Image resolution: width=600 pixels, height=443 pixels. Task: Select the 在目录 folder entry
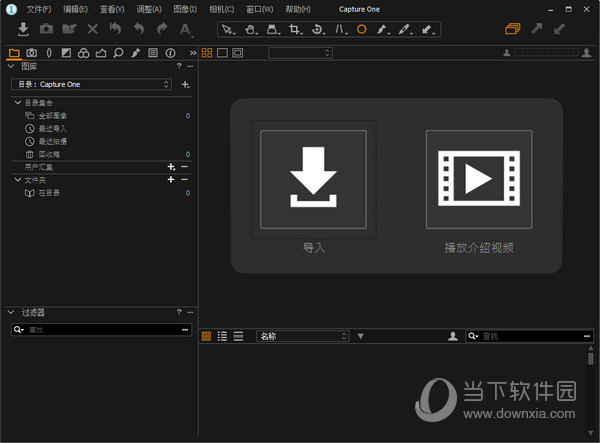pos(103,193)
